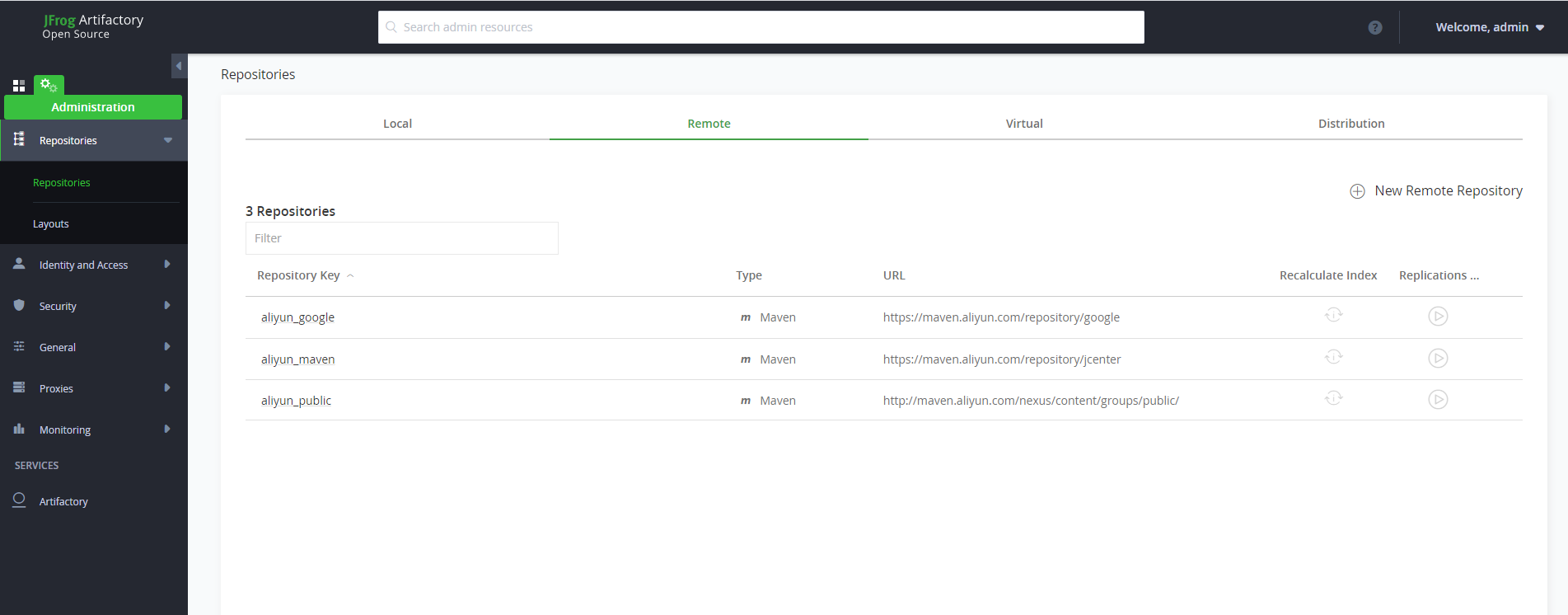This screenshot has width=1568, height=615.
Task: Click URL http://maven.aliyun.com/nexus/content/groups/public/
Action: 1031,401
